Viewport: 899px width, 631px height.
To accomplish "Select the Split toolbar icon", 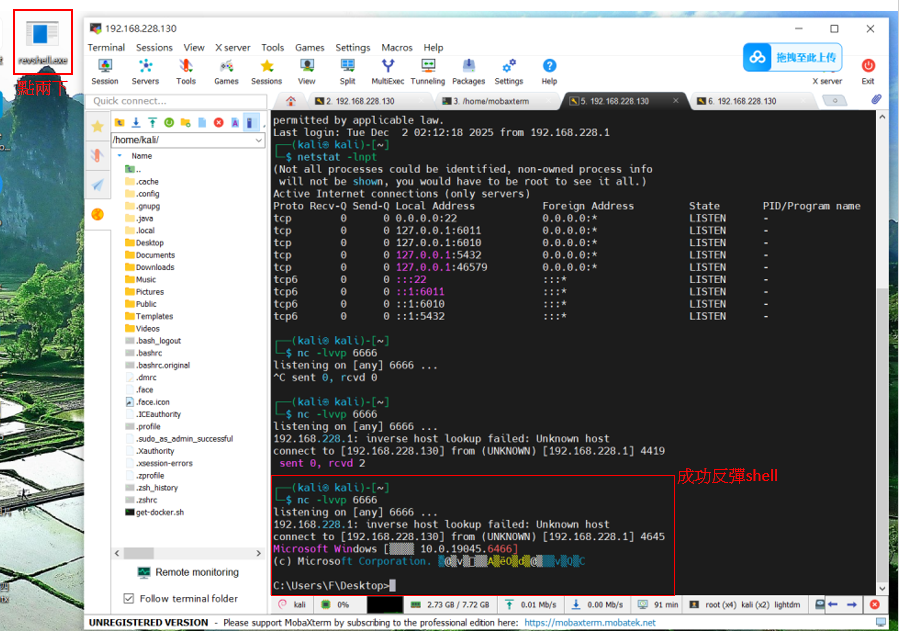I will [x=347, y=72].
